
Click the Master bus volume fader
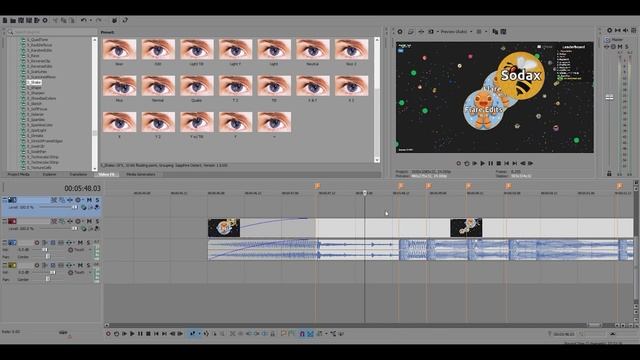tap(609, 97)
